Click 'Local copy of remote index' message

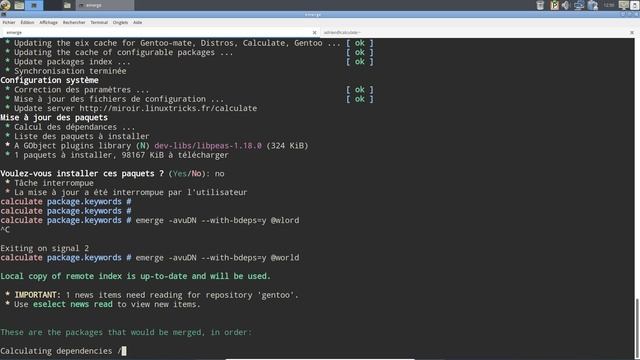[x=136, y=276]
